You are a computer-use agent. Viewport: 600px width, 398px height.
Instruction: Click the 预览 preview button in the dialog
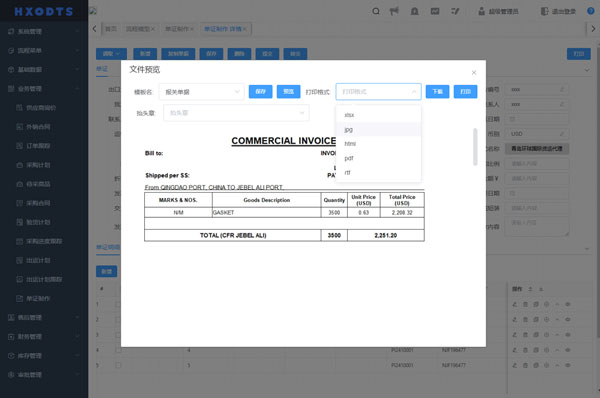289,91
